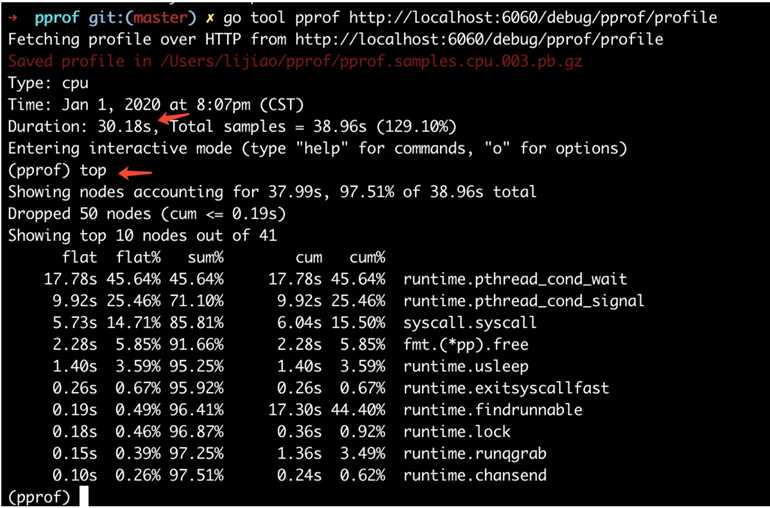
Task: Click the red prompt arrow before pprof directory
Action: point(12,18)
